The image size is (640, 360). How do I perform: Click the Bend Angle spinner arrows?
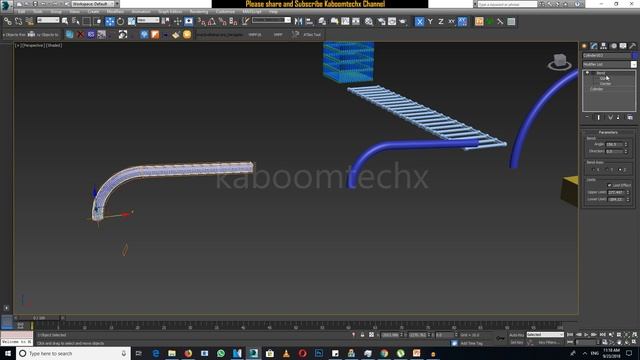pyautogui.click(x=626, y=144)
